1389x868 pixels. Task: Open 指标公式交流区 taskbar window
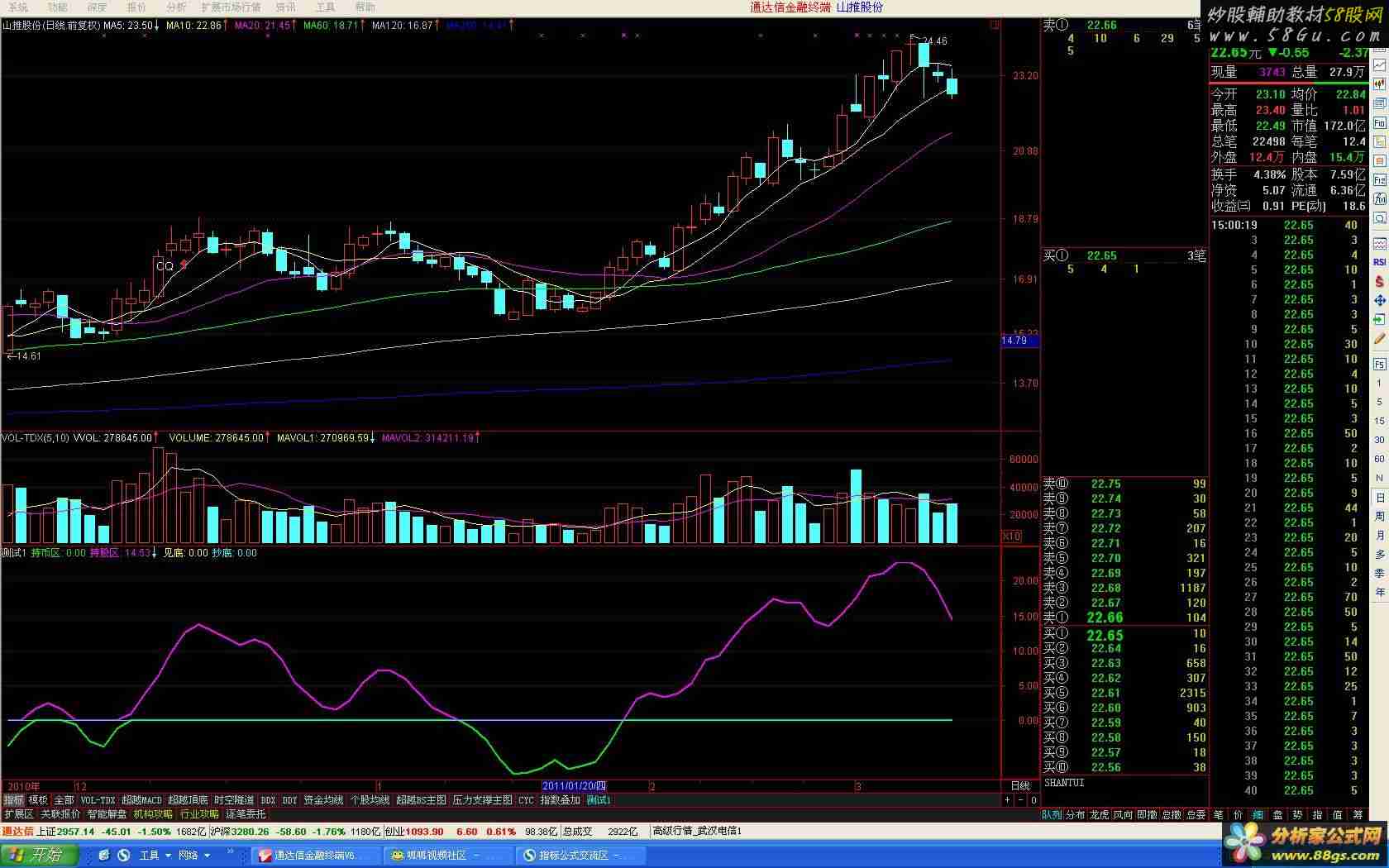coord(581,855)
